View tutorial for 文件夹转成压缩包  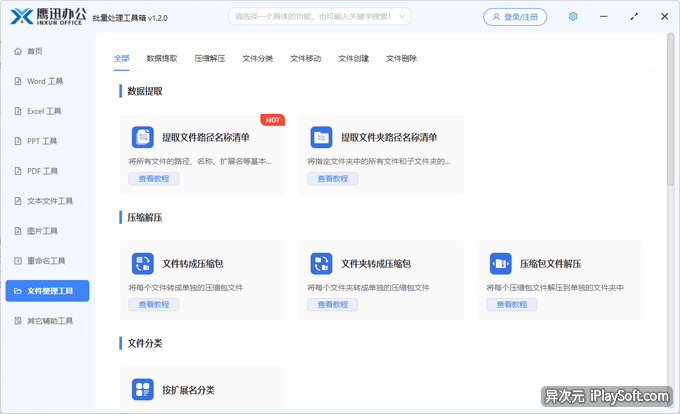click(x=333, y=305)
